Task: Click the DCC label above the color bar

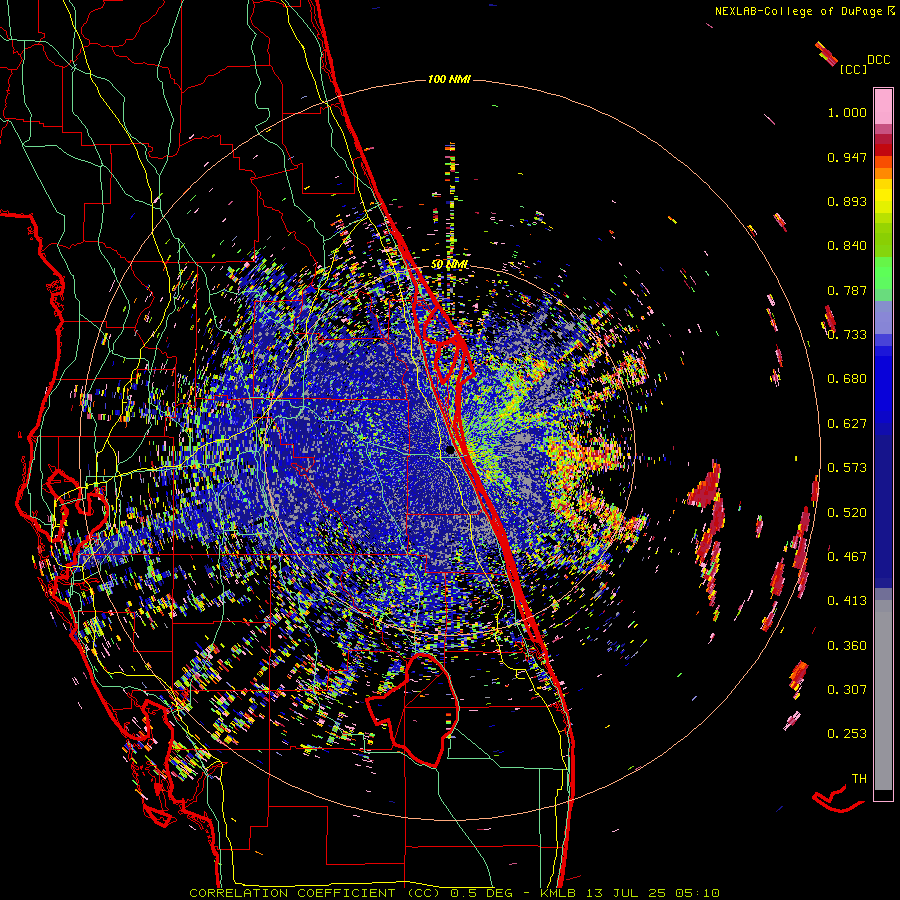Action: point(879,60)
